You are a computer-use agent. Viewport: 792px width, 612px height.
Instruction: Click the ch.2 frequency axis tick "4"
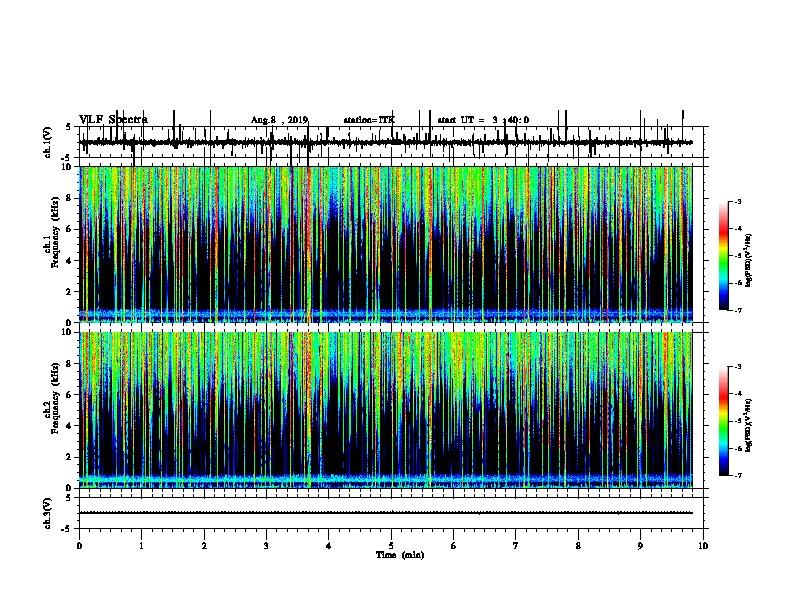click(69, 426)
